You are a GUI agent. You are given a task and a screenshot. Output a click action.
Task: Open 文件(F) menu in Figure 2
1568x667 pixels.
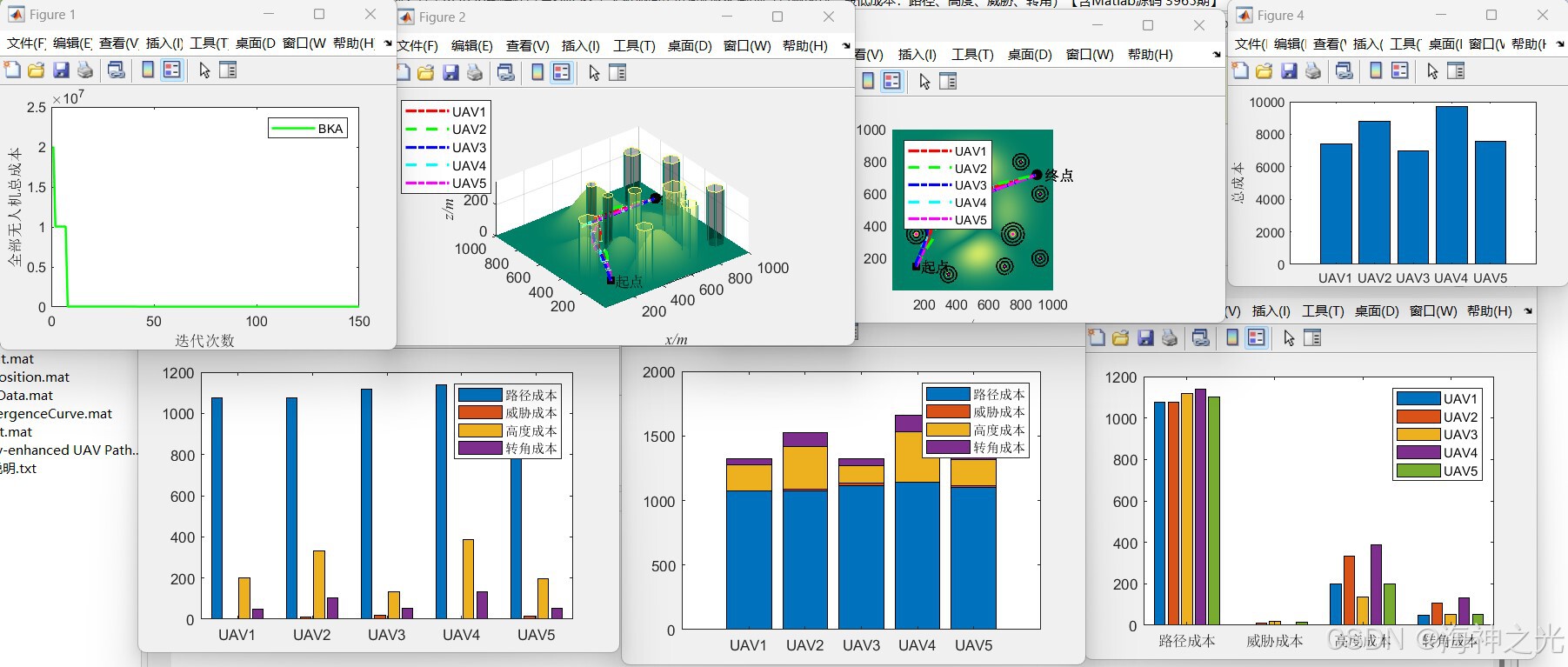coord(417,45)
